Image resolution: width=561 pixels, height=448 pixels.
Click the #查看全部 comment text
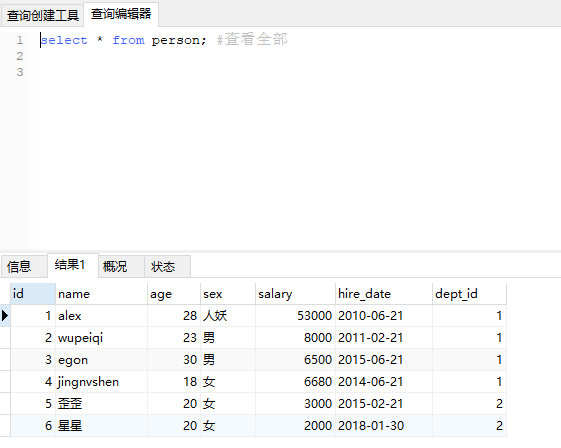(x=252, y=39)
